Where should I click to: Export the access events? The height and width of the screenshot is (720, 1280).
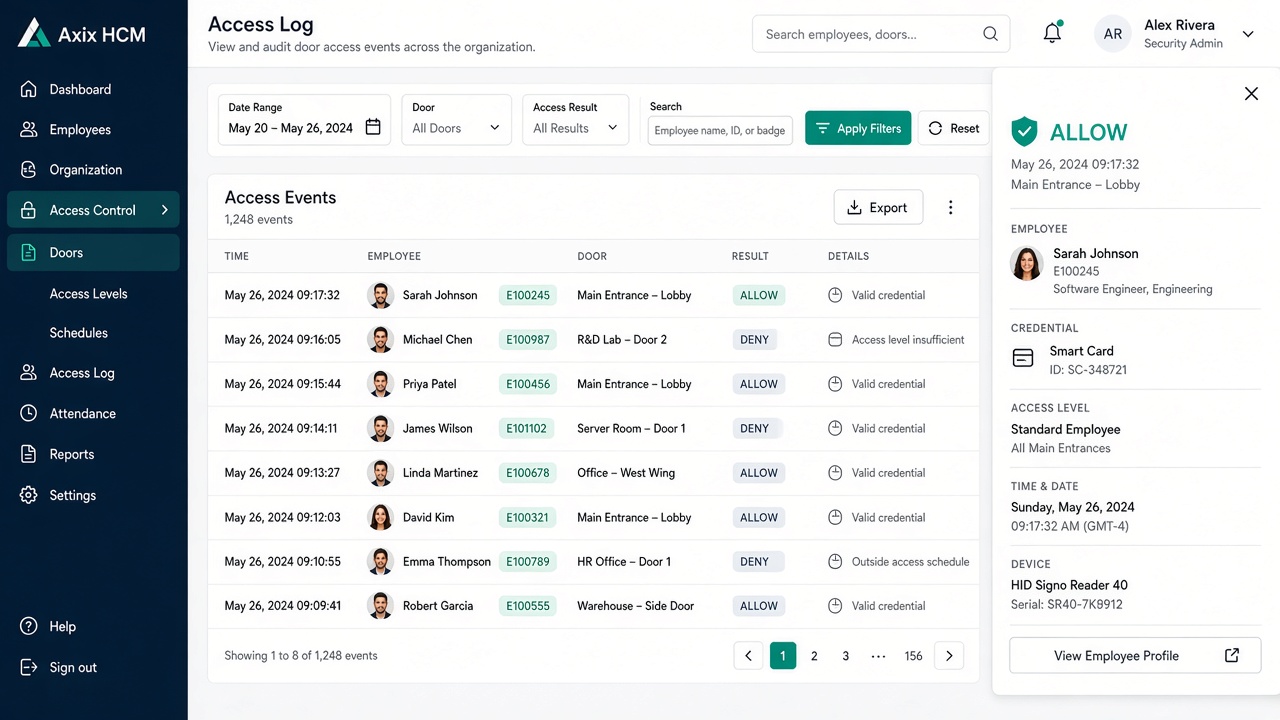point(878,207)
